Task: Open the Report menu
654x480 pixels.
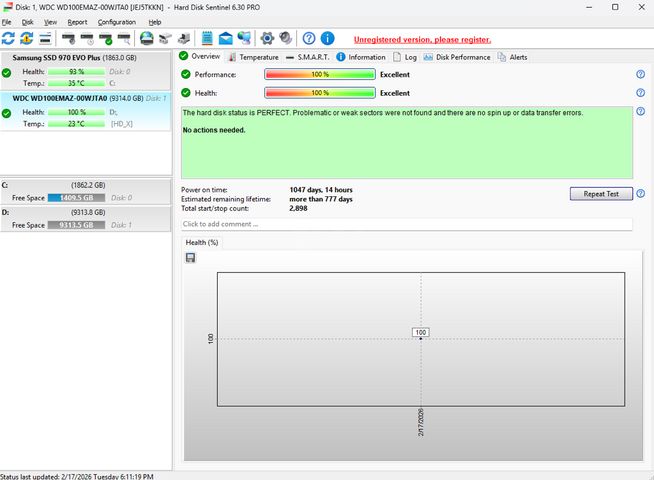Action: click(77, 22)
